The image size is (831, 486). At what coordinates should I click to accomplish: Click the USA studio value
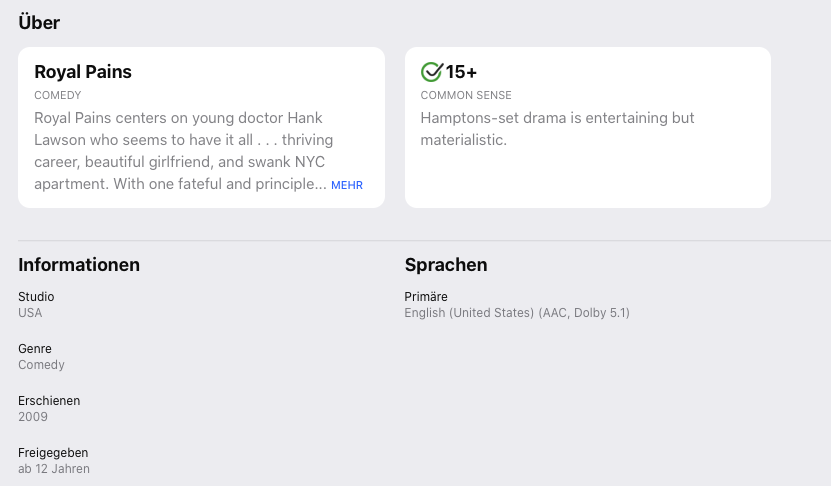[x=30, y=313]
